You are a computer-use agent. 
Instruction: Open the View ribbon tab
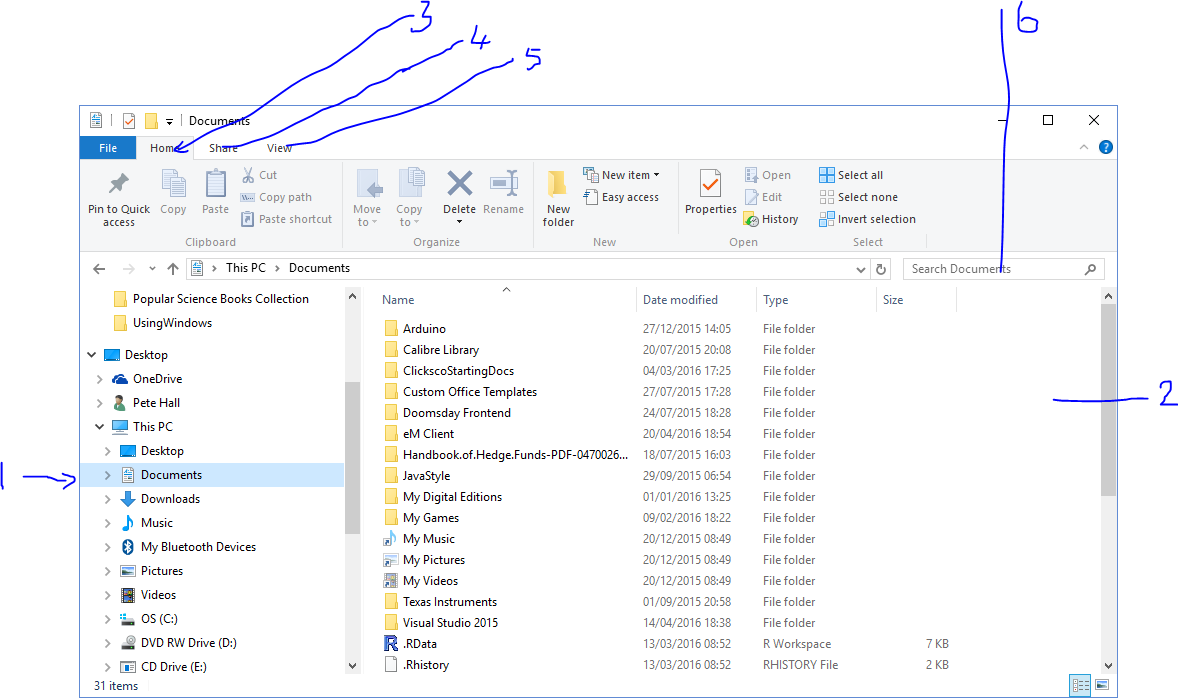pyautogui.click(x=280, y=148)
